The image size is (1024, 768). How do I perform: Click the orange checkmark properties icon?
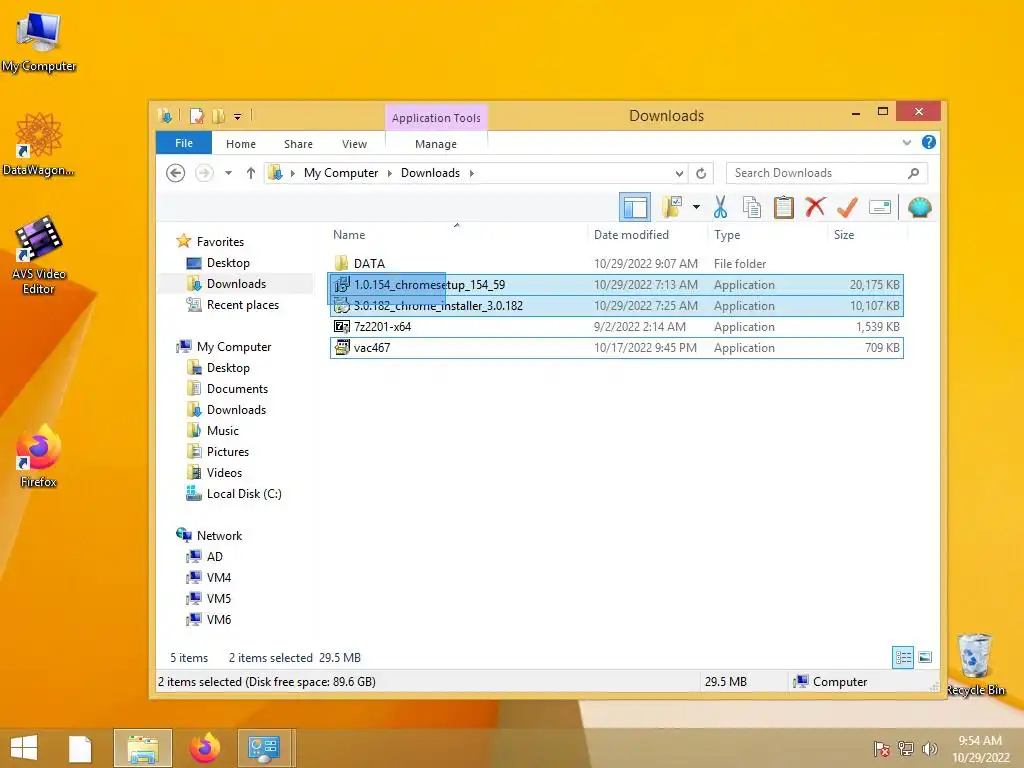(x=847, y=208)
